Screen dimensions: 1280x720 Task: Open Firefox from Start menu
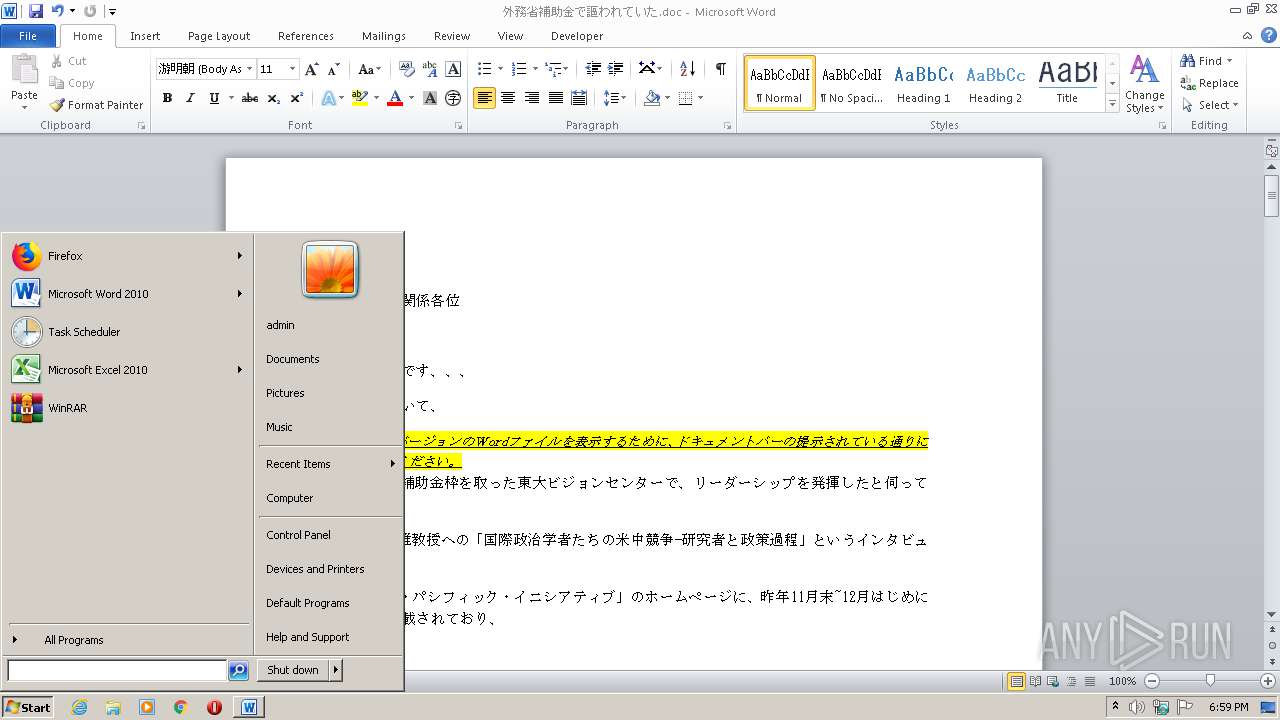(x=128, y=256)
